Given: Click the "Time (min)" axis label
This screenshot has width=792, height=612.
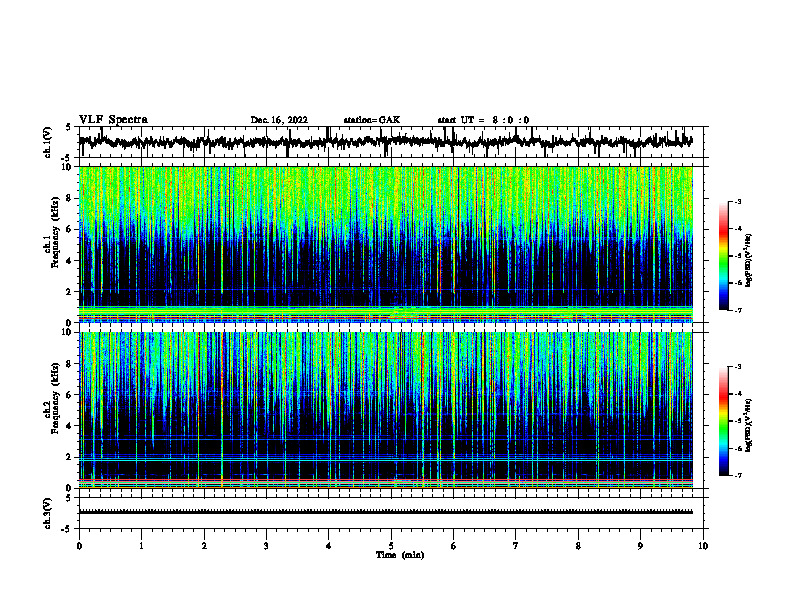Looking at the screenshot, I should click(400, 555).
